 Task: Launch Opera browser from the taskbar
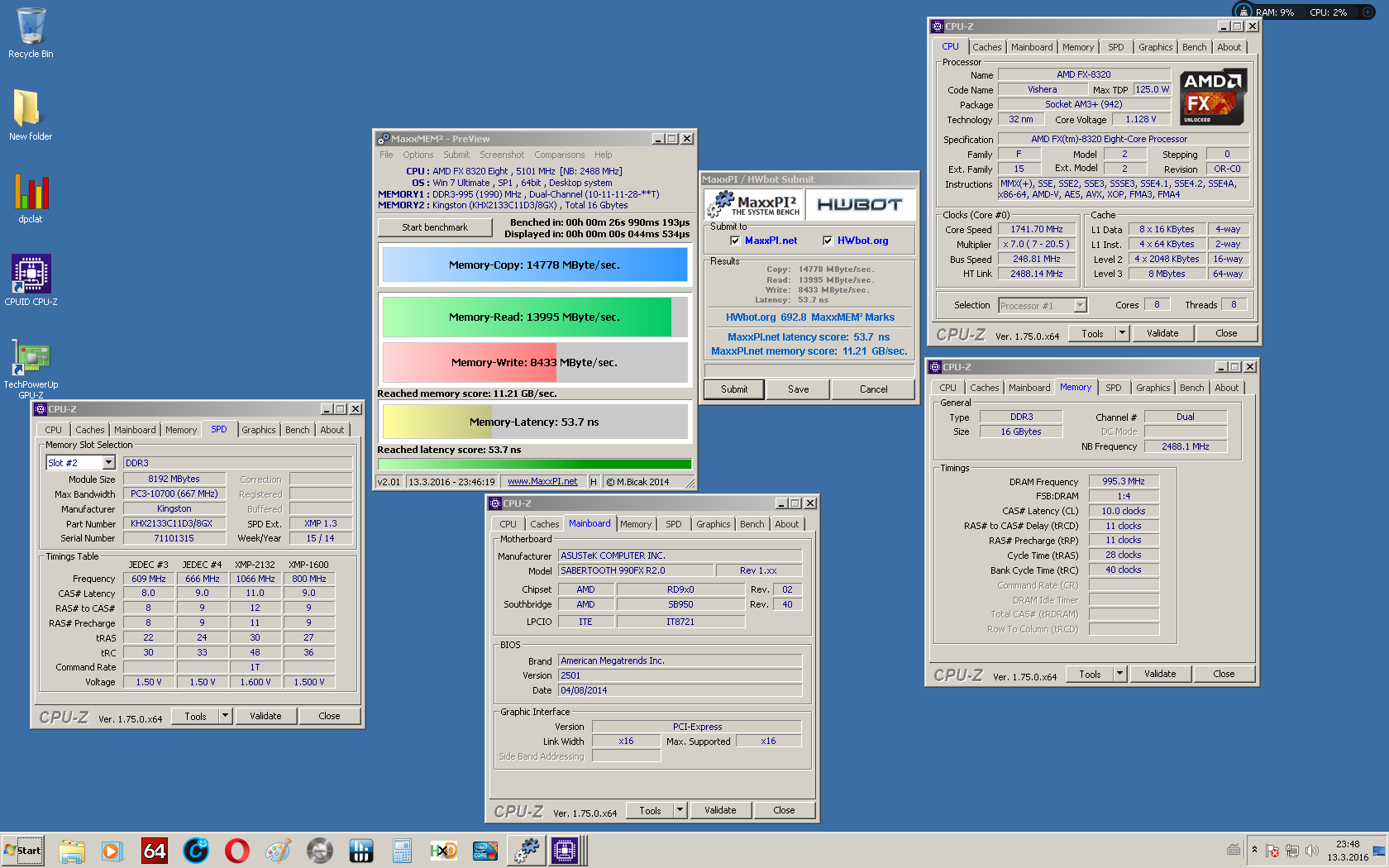237,851
